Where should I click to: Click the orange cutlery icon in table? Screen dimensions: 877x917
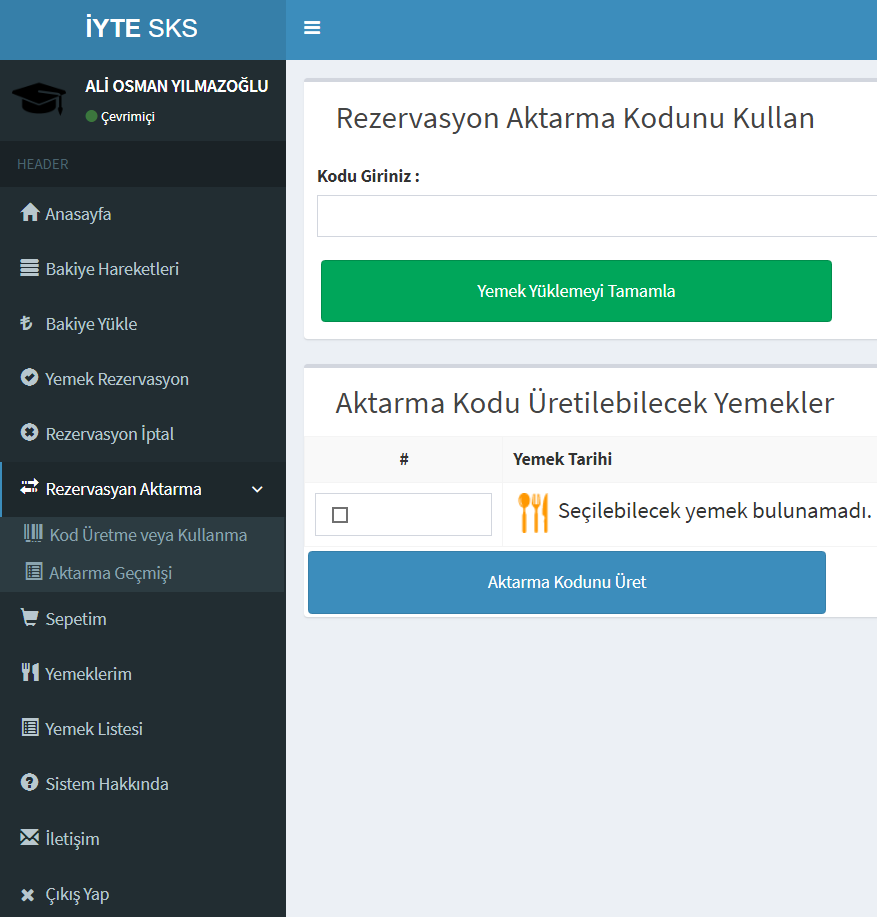(533, 512)
